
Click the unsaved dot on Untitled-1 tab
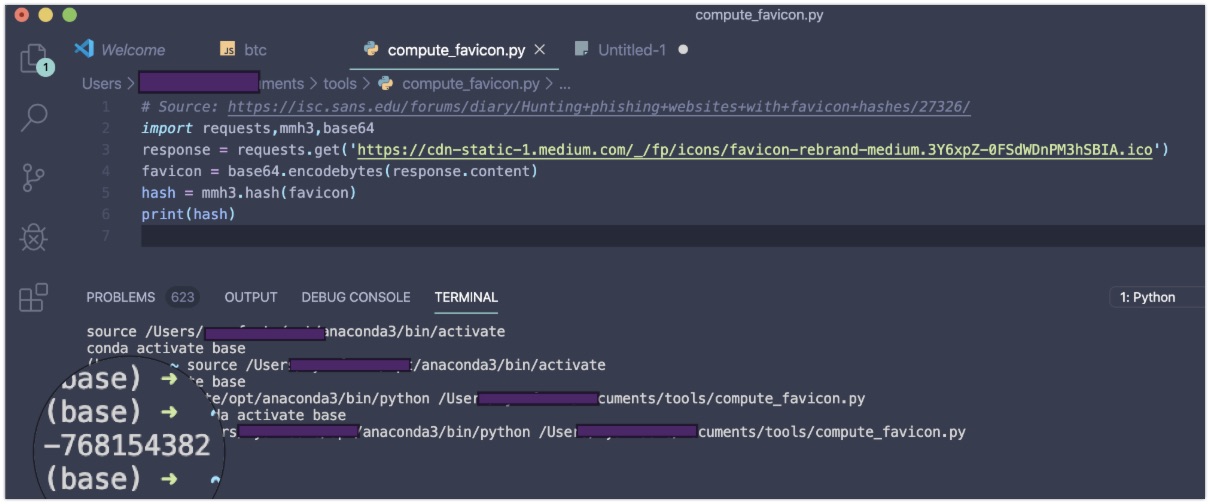(683, 49)
